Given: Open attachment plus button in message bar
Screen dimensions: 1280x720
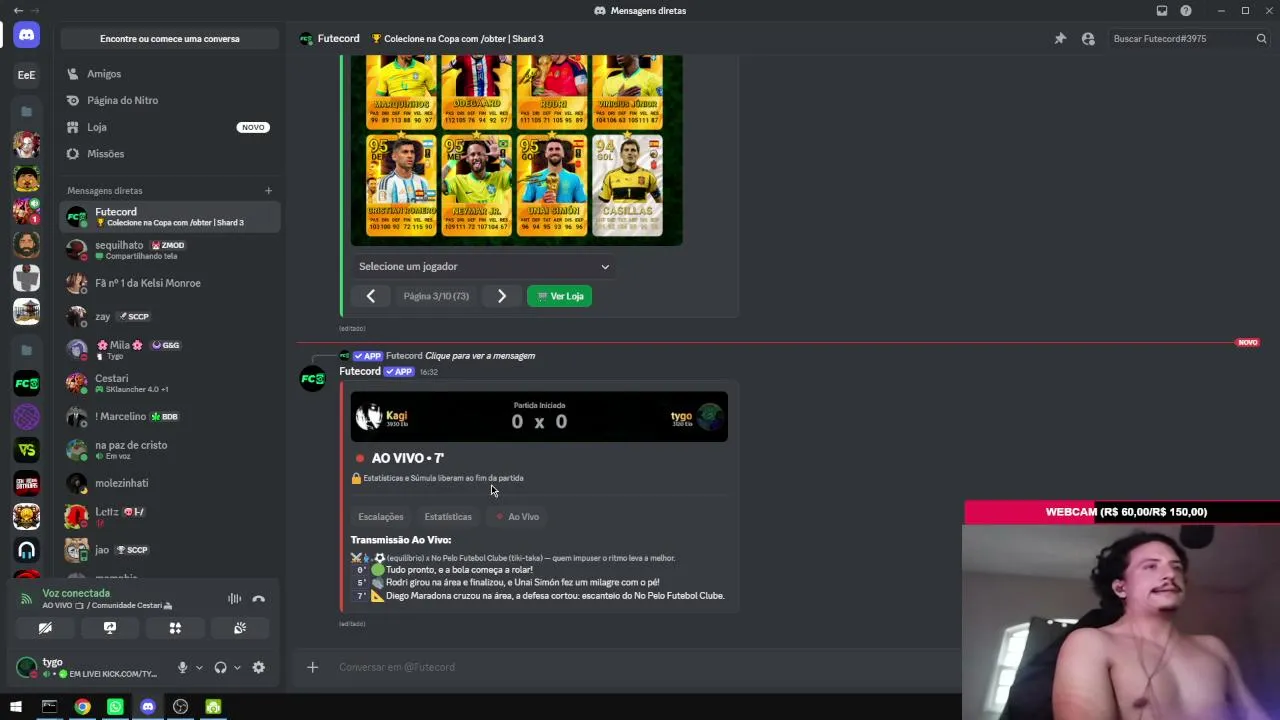Looking at the screenshot, I should (x=312, y=667).
